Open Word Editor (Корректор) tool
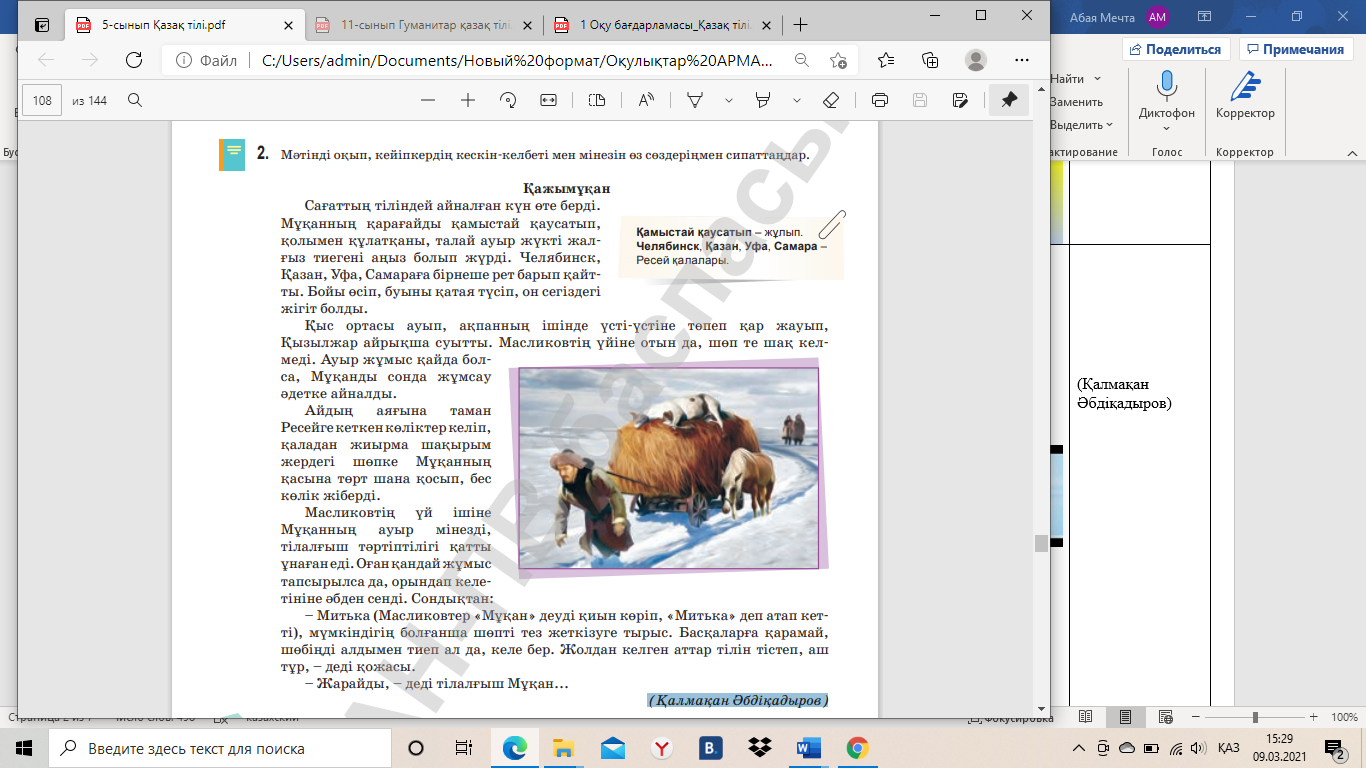The height and width of the screenshot is (768, 1366). click(1245, 96)
